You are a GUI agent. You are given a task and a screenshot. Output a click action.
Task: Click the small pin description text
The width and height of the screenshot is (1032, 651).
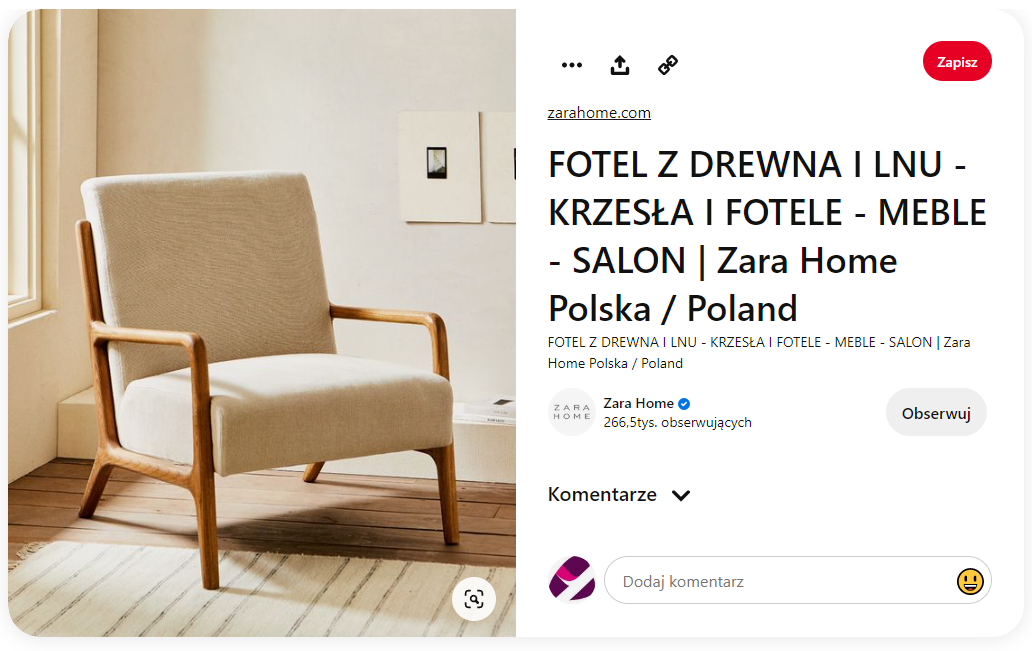tap(759, 353)
